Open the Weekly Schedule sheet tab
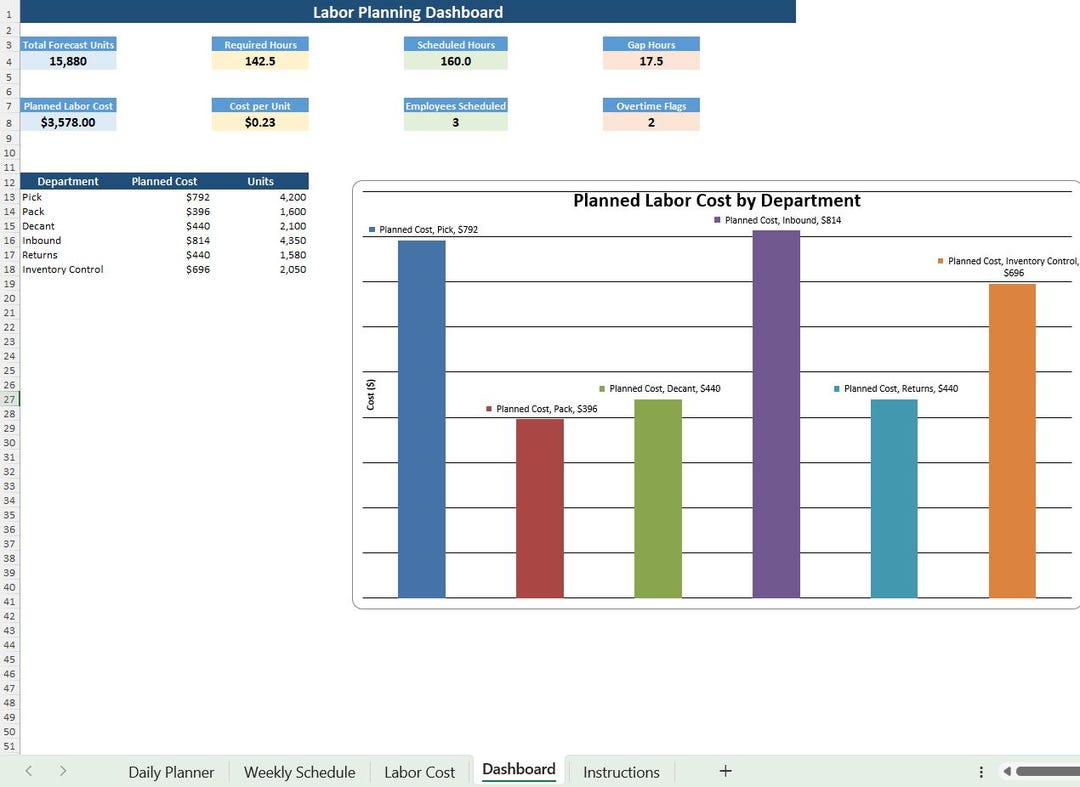 [x=300, y=772]
